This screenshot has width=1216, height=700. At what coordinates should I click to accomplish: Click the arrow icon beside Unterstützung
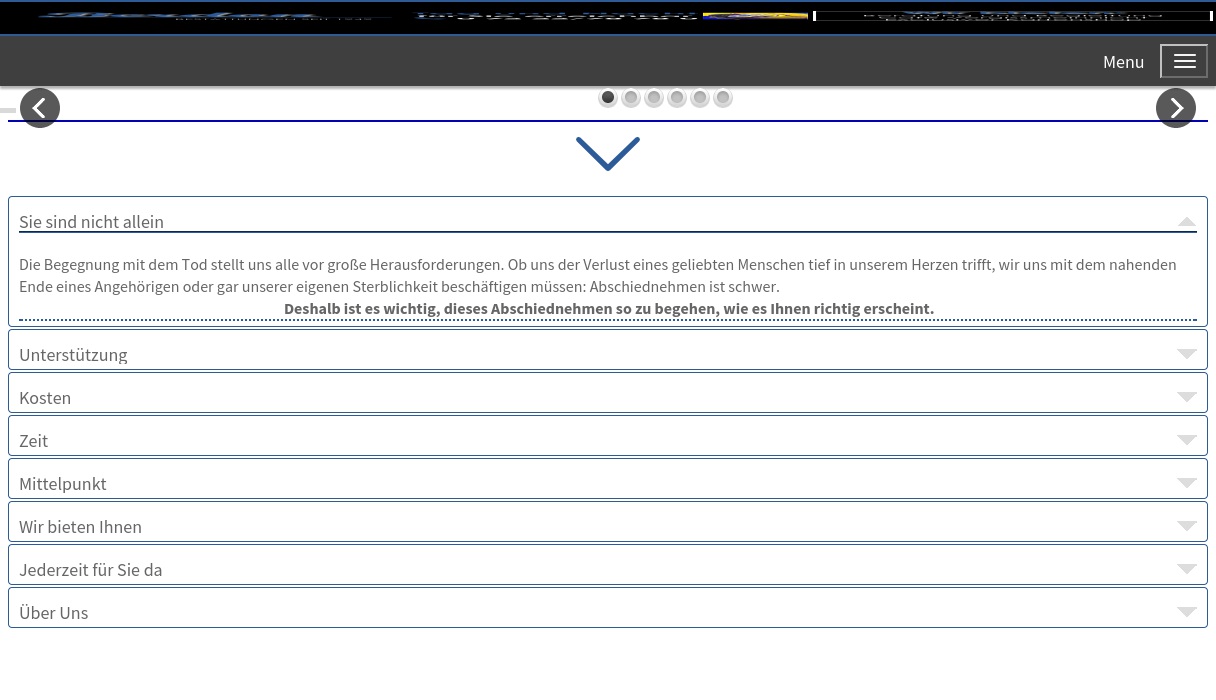(1186, 354)
